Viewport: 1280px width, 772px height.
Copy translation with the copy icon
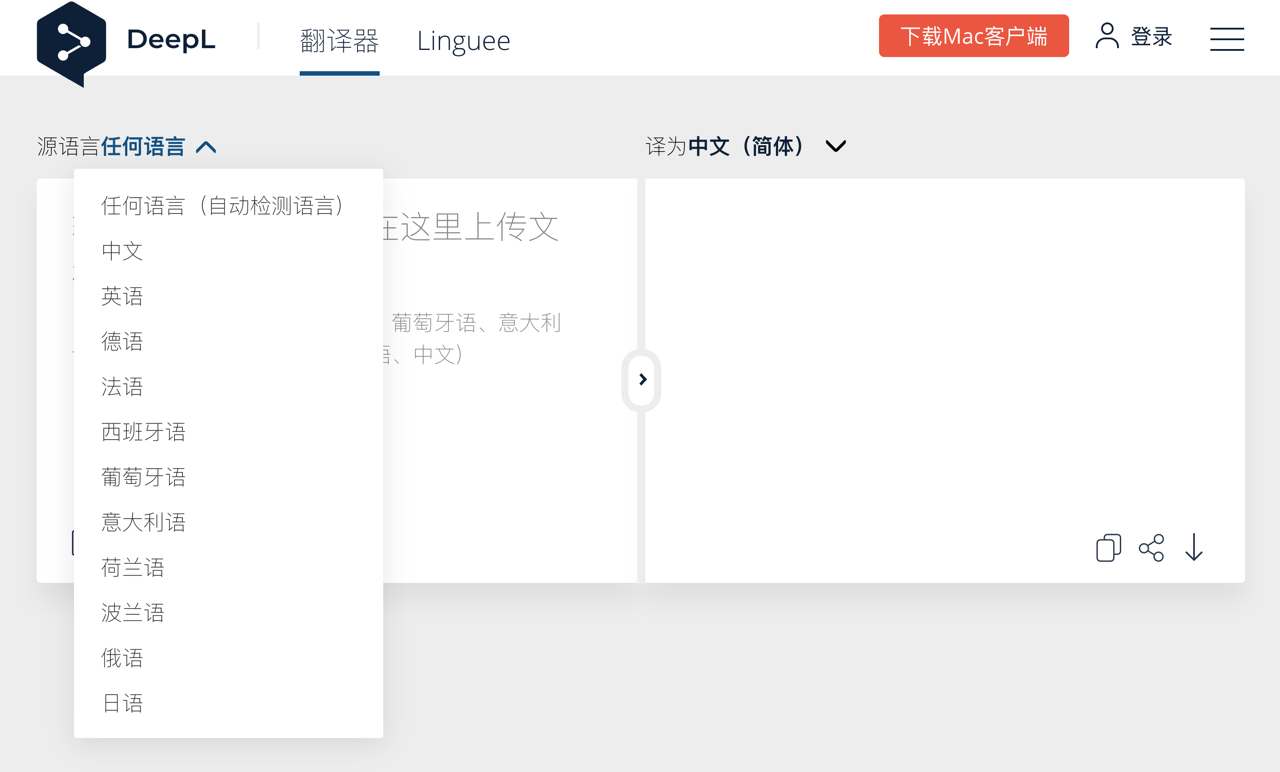(1108, 548)
